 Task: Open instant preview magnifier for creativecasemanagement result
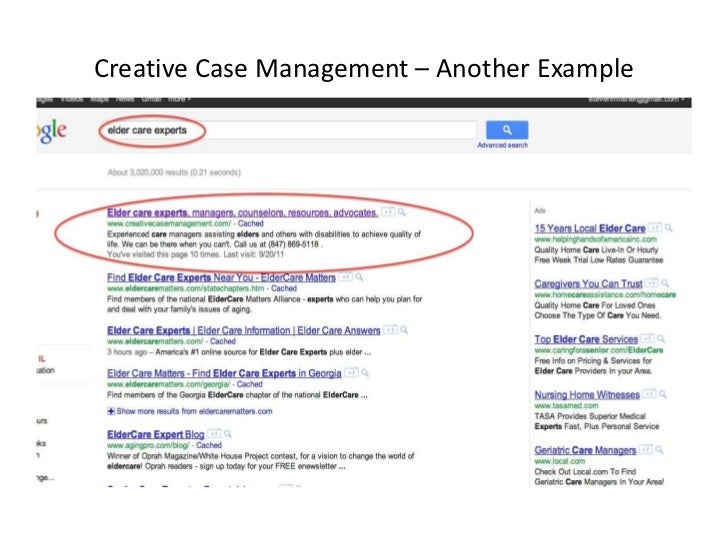[402, 212]
